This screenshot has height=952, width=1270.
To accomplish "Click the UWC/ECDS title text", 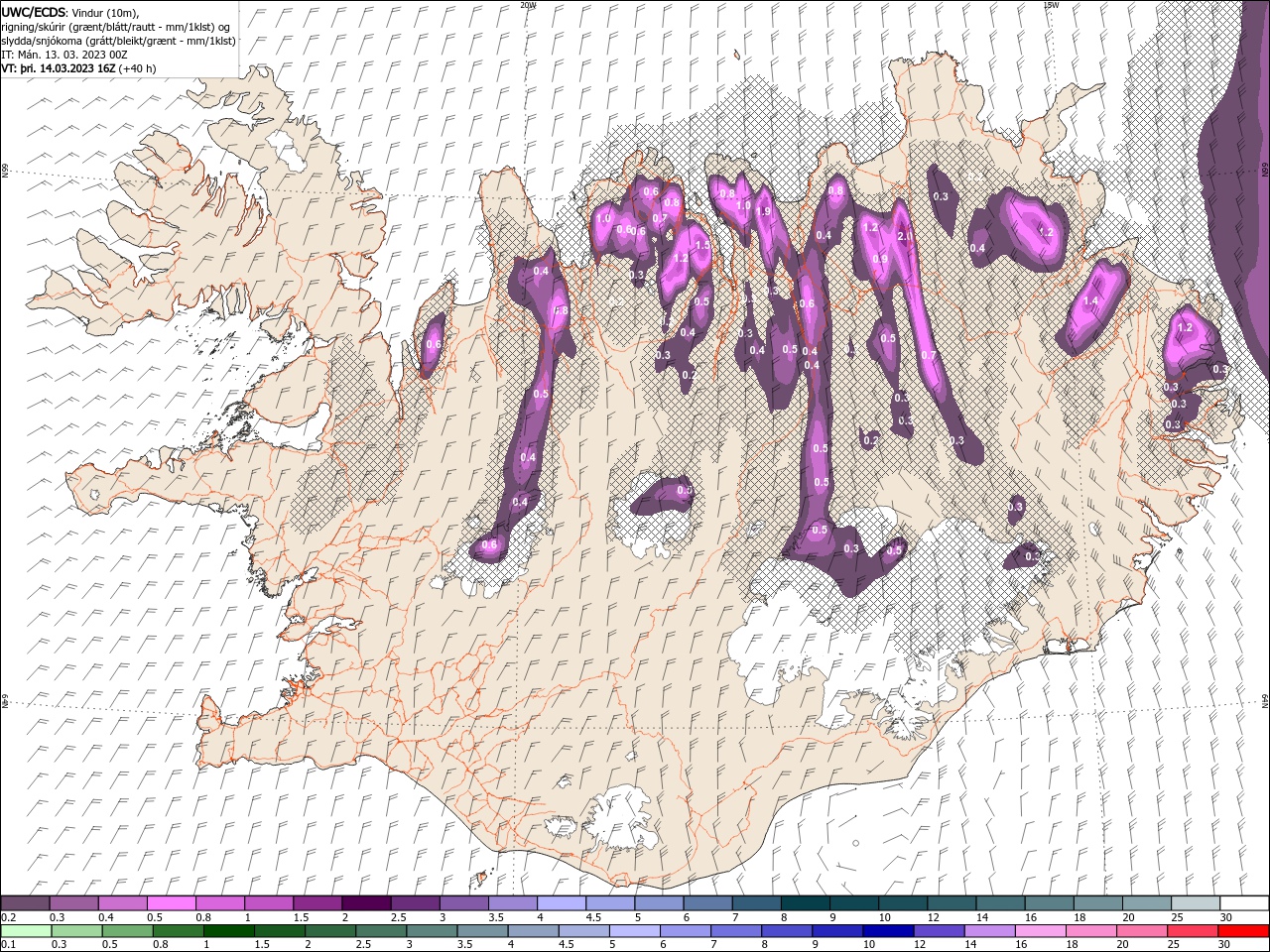I will (x=35, y=12).
